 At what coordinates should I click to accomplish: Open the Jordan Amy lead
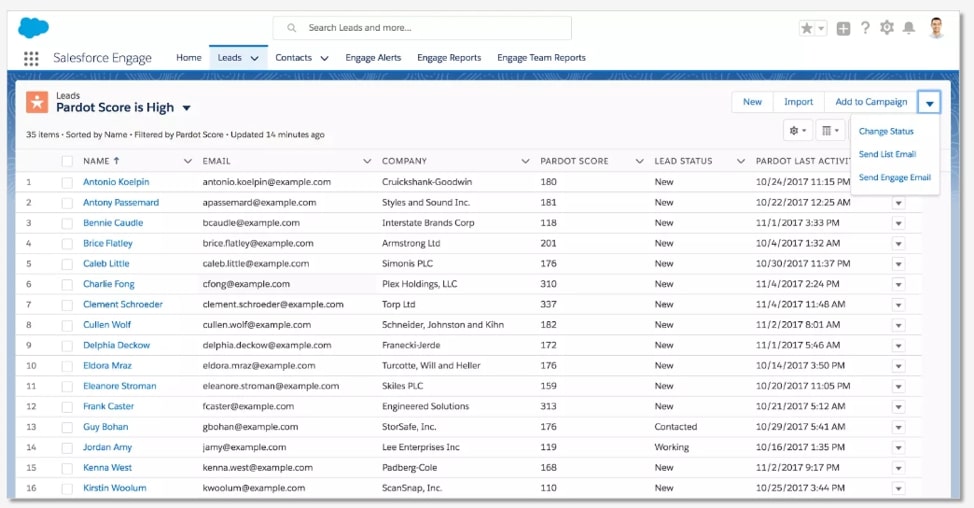pyautogui.click(x=107, y=447)
